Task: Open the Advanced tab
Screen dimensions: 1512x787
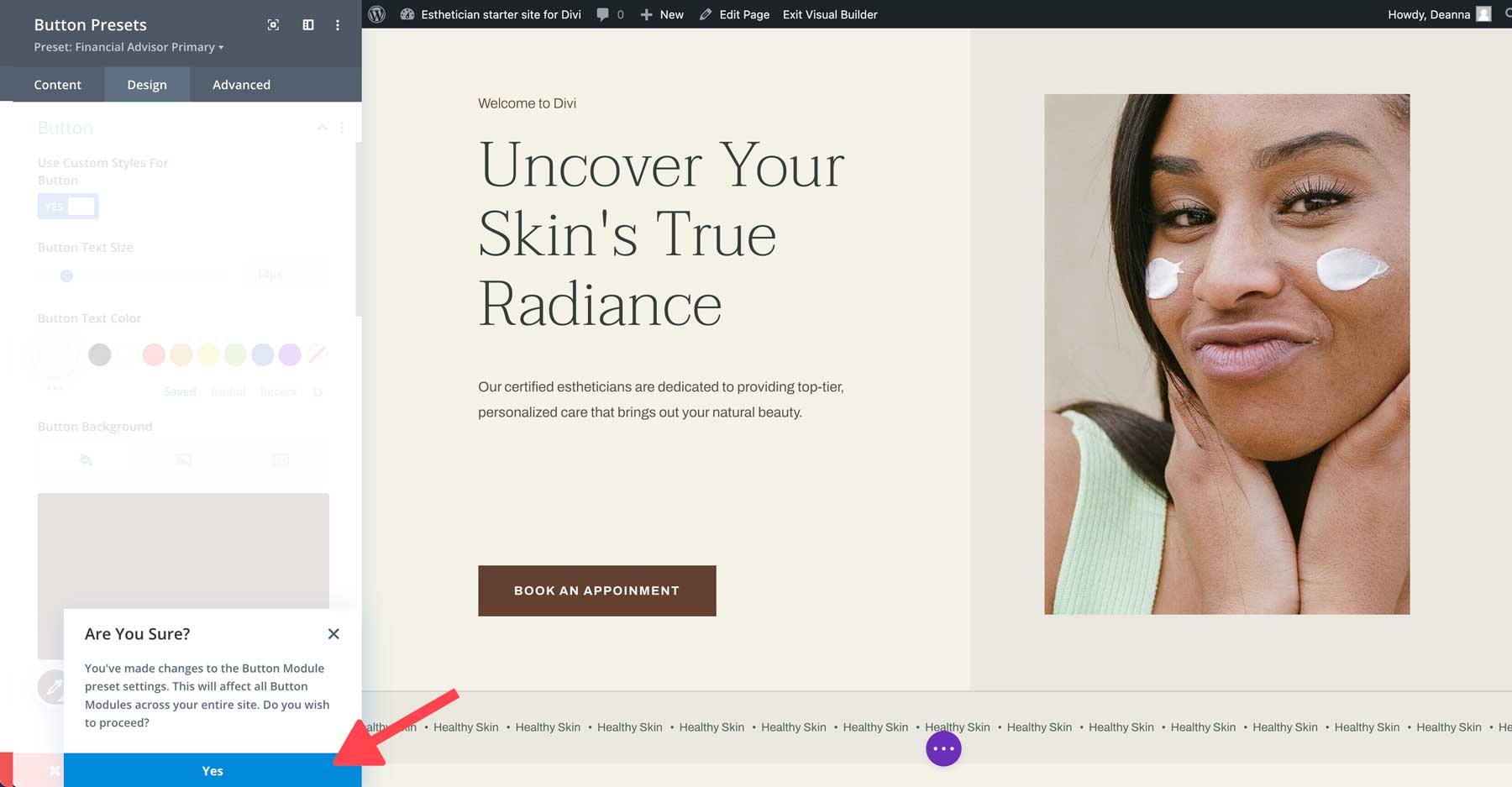Action: (x=242, y=84)
